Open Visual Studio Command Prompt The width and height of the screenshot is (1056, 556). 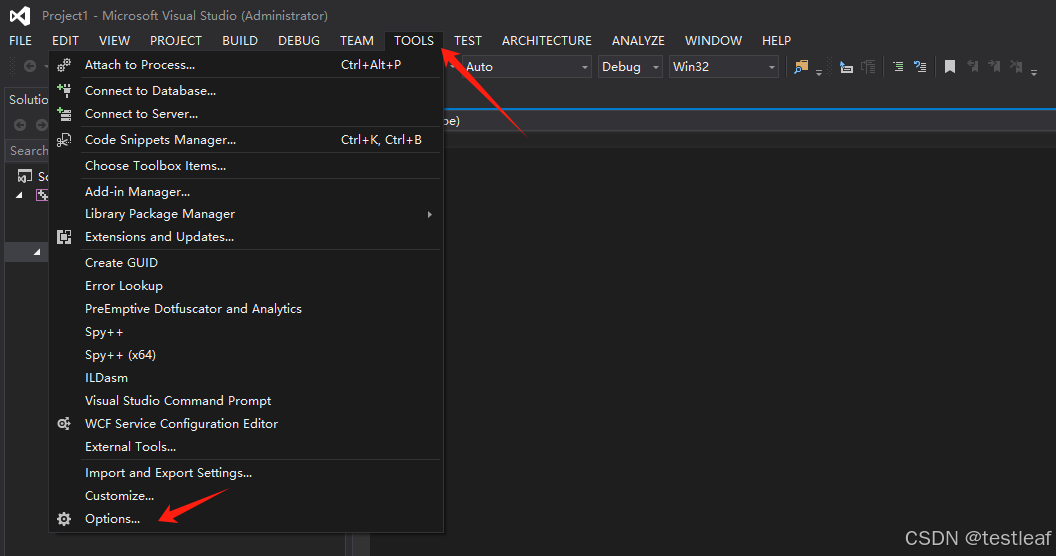coord(246,401)
